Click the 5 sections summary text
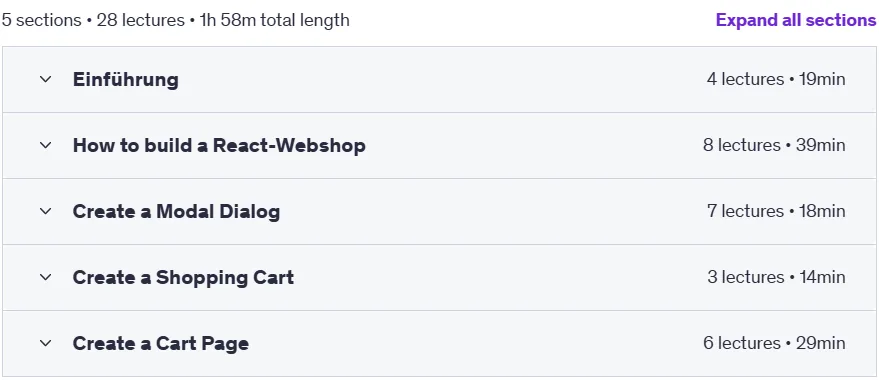 [42, 20]
